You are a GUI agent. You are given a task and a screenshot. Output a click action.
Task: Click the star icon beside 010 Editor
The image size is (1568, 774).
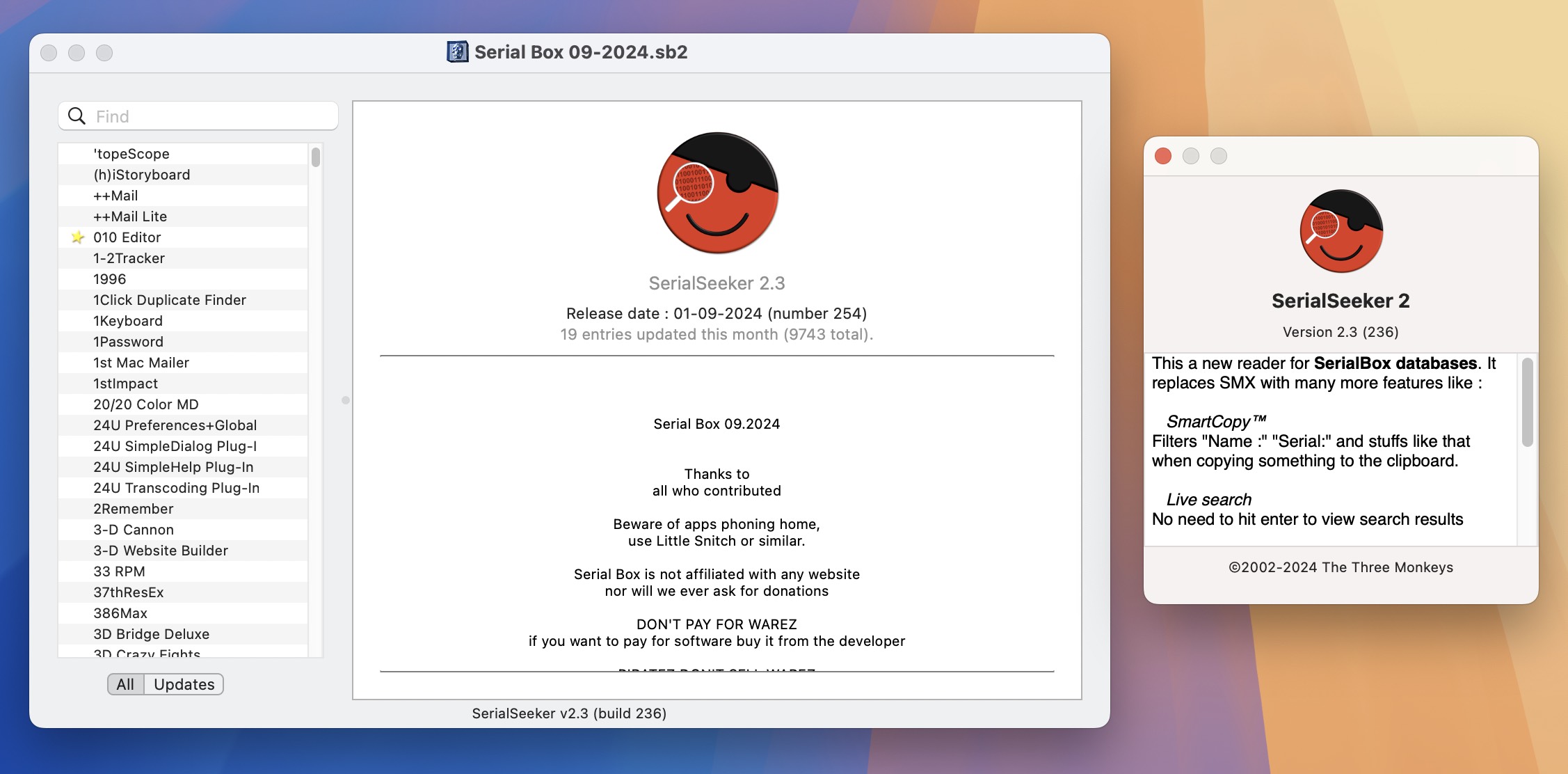click(x=77, y=237)
